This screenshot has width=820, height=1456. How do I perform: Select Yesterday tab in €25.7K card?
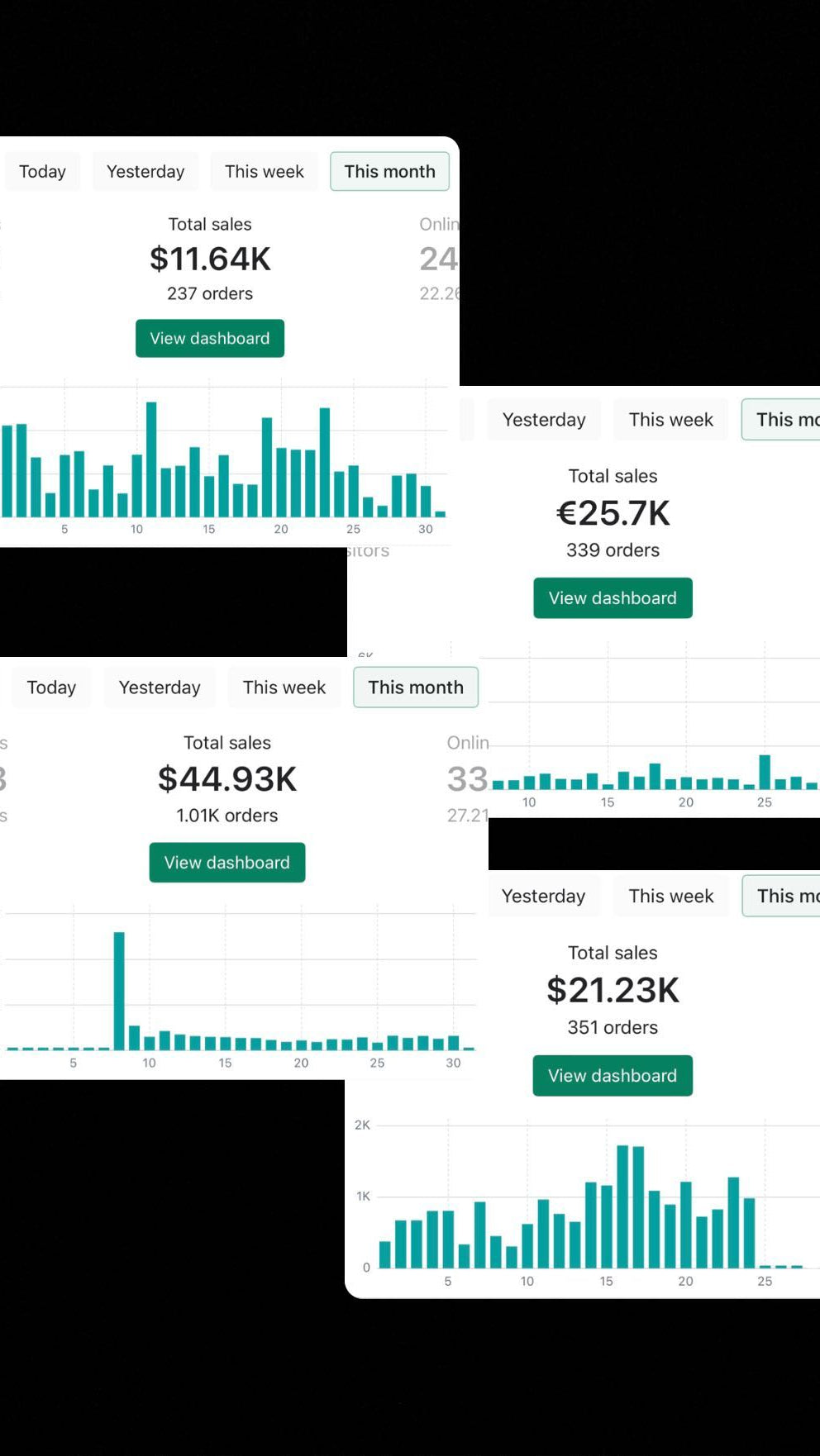544,420
